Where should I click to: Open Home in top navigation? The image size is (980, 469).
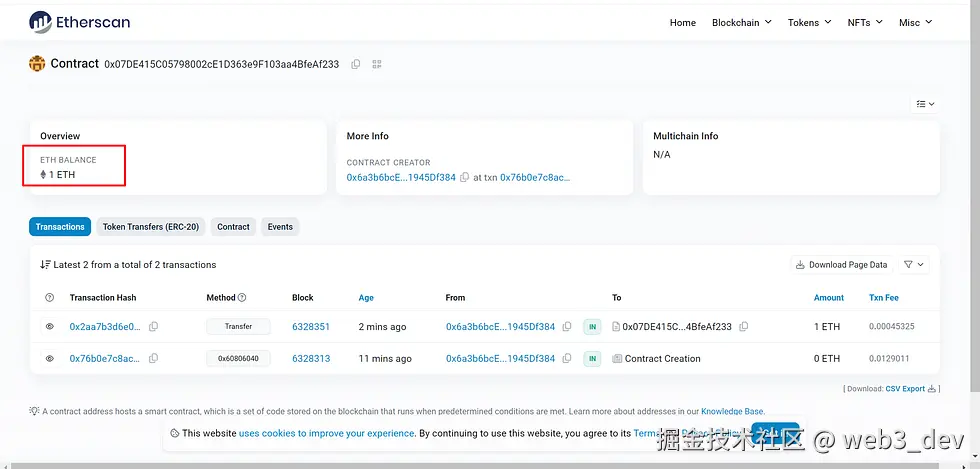[x=682, y=23]
